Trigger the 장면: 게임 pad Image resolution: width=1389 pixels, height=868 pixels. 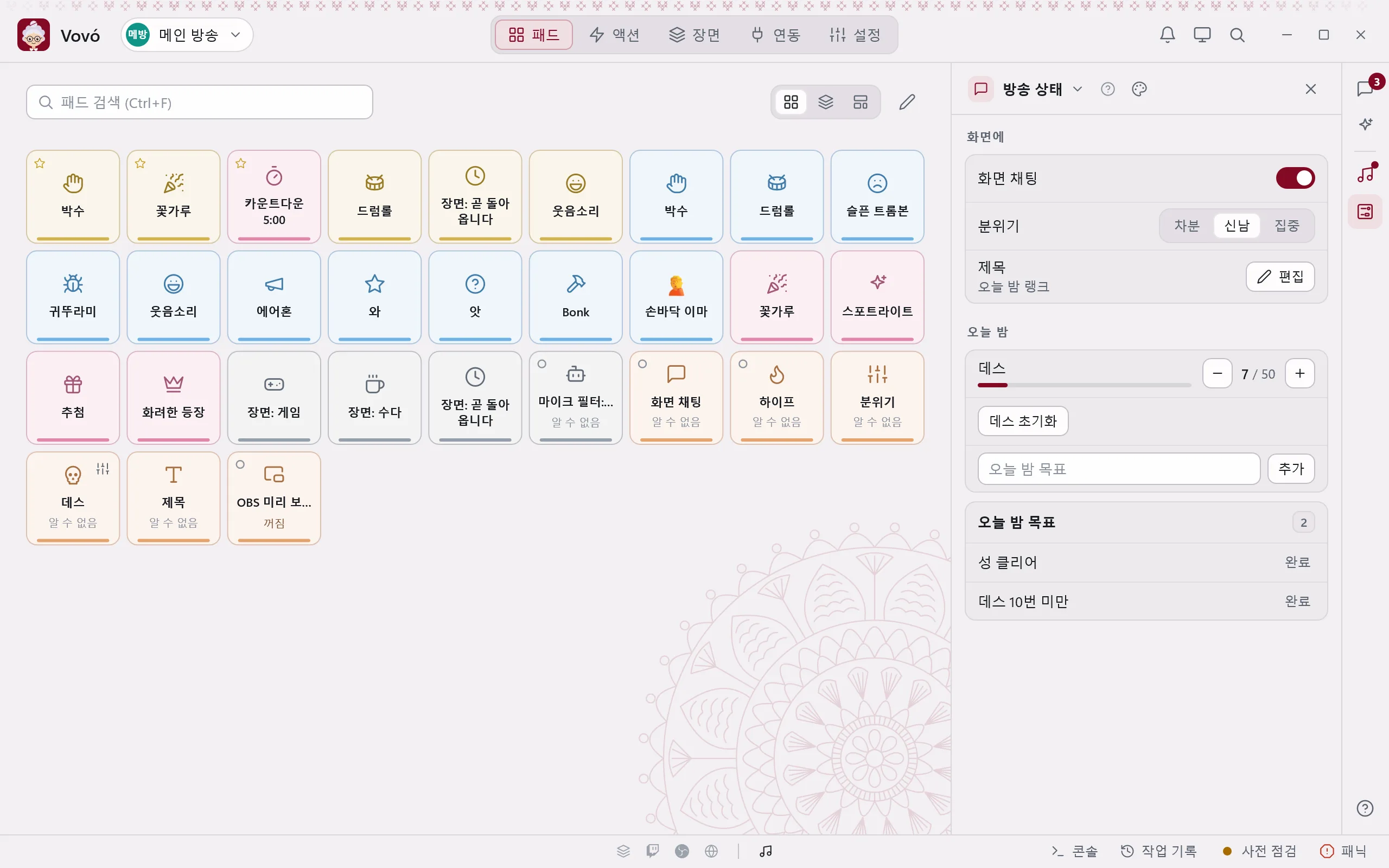click(x=274, y=397)
